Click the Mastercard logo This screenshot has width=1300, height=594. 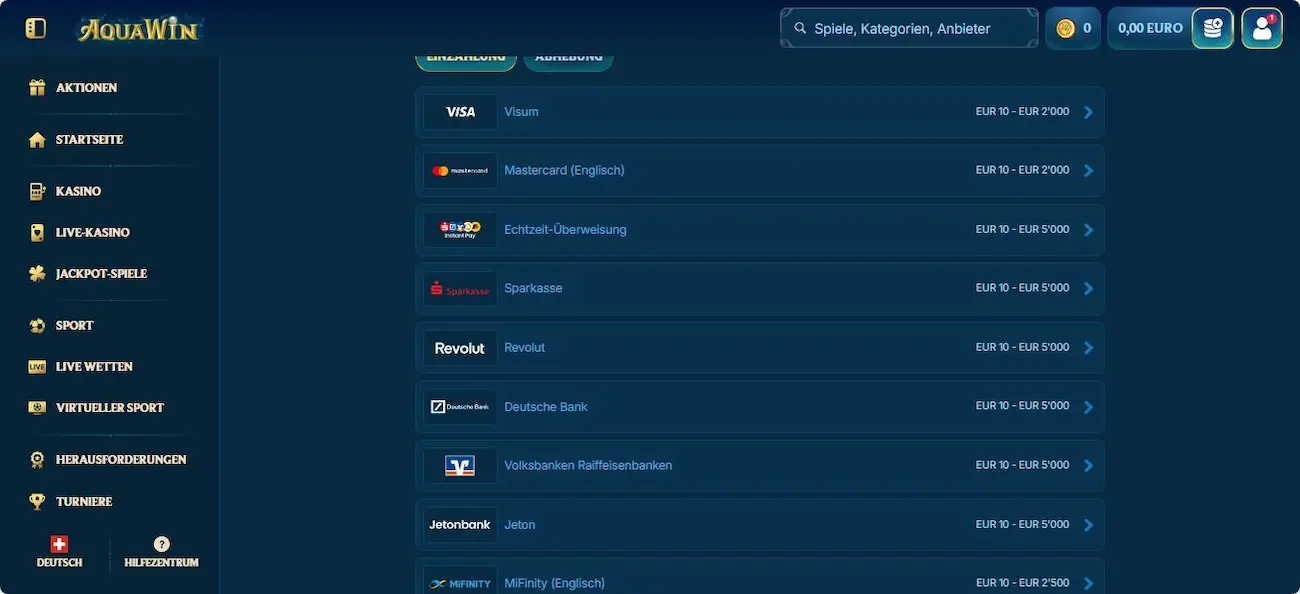point(460,171)
